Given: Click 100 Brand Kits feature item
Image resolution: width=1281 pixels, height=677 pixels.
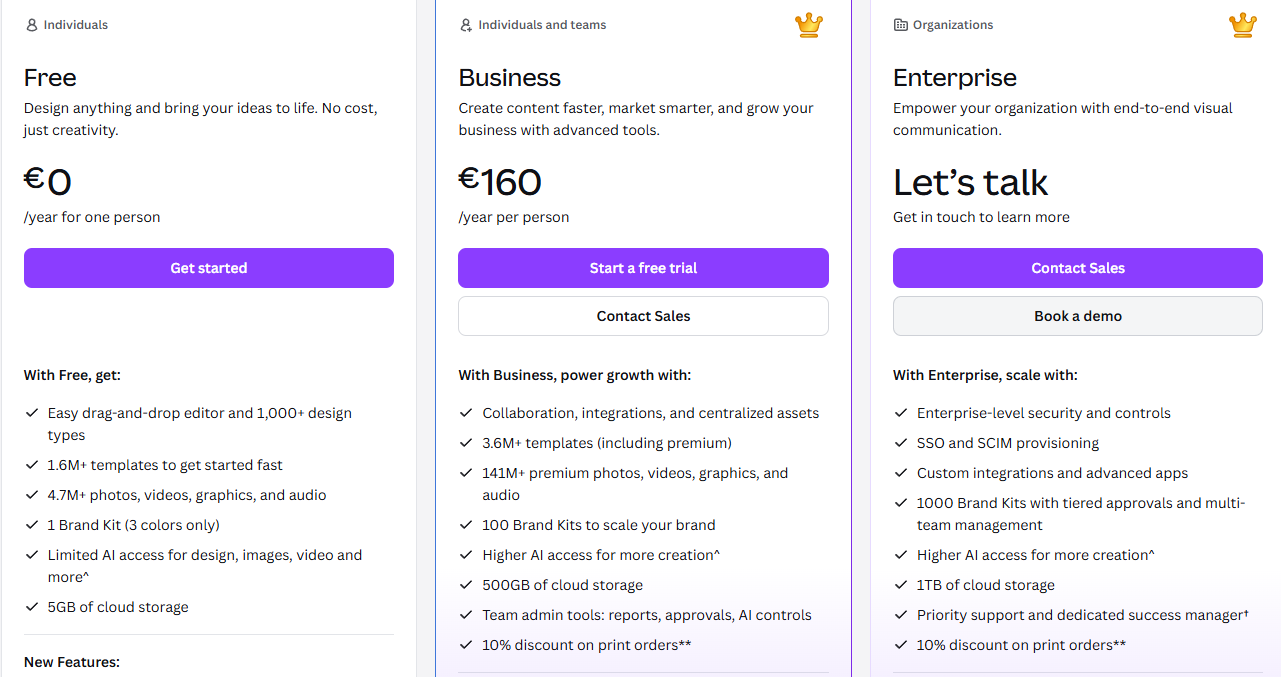Looking at the screenshot, I should point(599,525).
